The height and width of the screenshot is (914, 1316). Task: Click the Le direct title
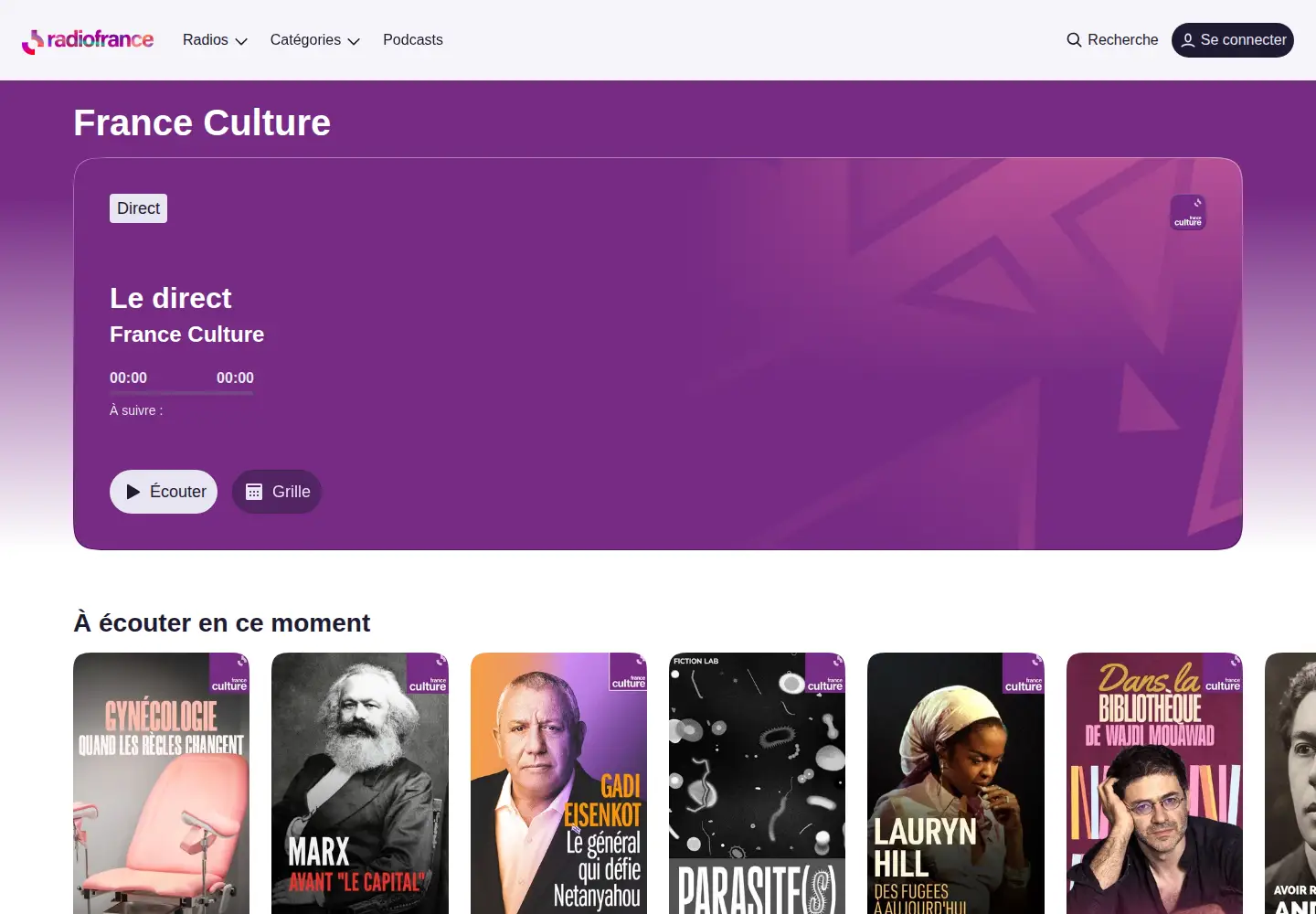(x=171, y=298)
